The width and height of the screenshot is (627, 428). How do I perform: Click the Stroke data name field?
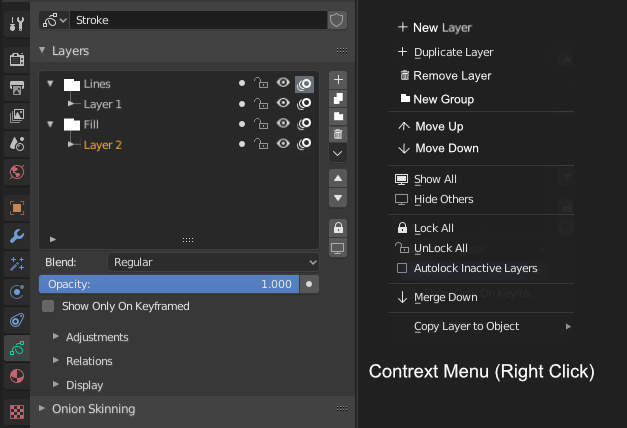pos(198,20)
